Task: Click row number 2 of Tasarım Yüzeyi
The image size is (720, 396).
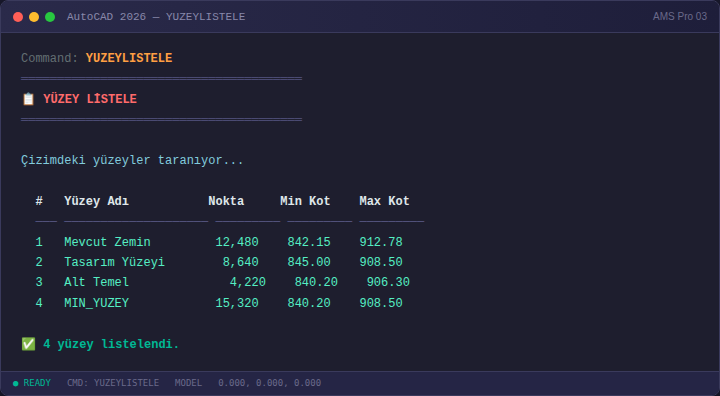Action: (39, 262)
